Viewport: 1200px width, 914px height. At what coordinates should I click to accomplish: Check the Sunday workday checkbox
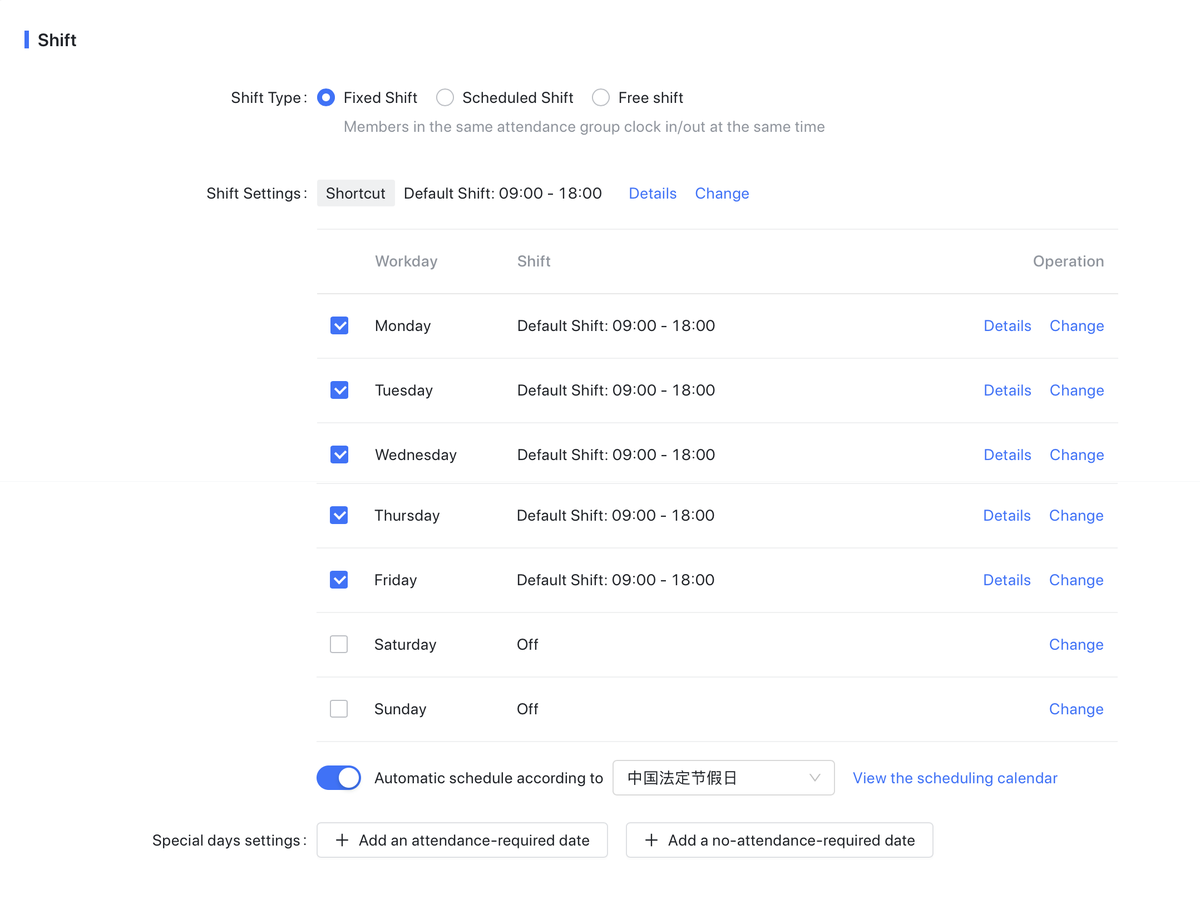click(x=339, y=709)
